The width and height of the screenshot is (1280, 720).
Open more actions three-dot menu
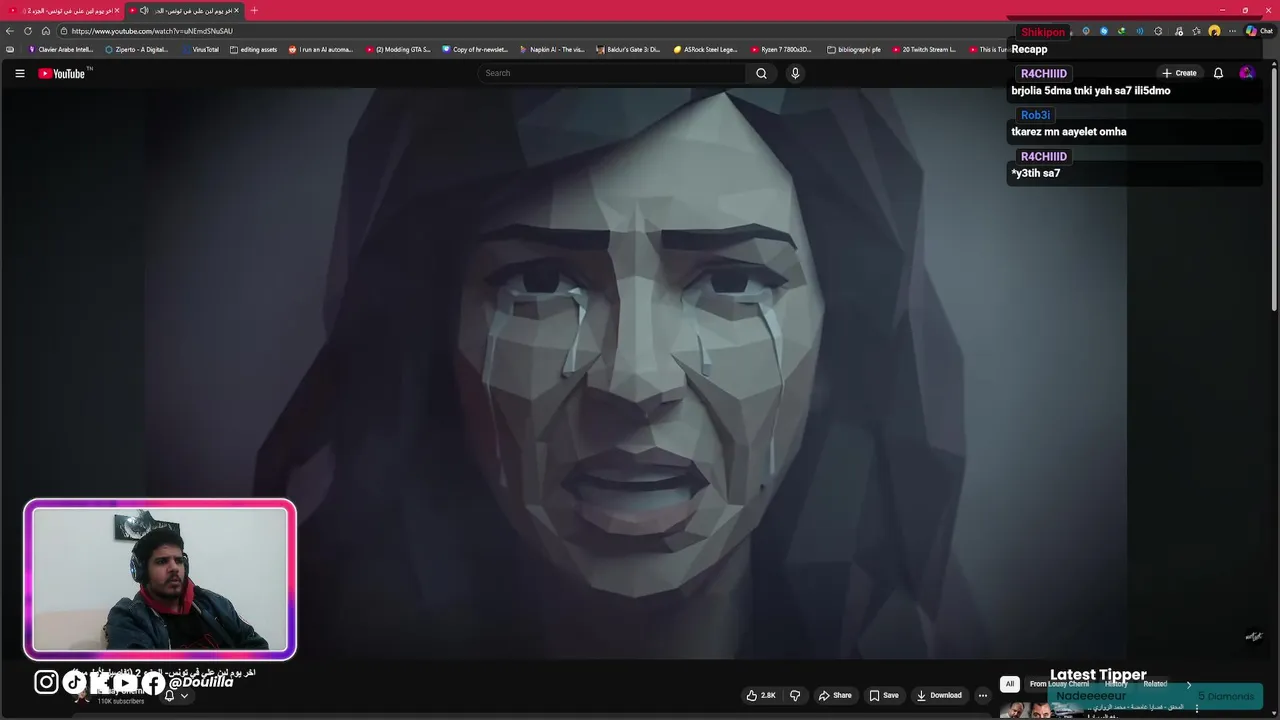[x=983, y=695]
